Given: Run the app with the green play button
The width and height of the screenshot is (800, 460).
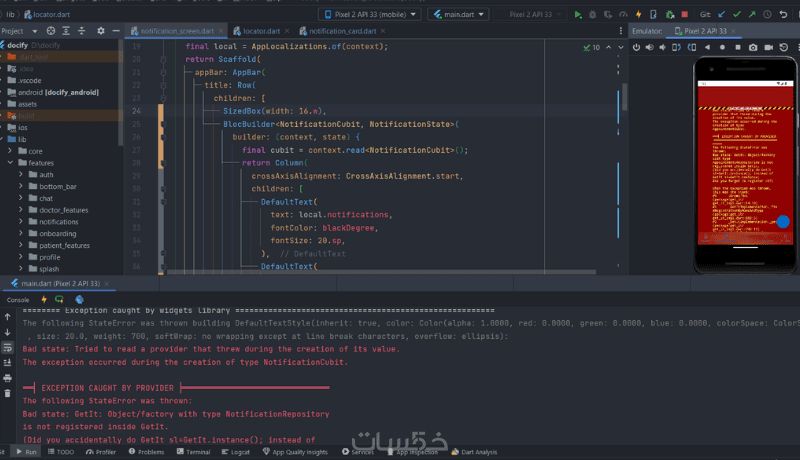Looking at the screenshot, I should 578,14.
